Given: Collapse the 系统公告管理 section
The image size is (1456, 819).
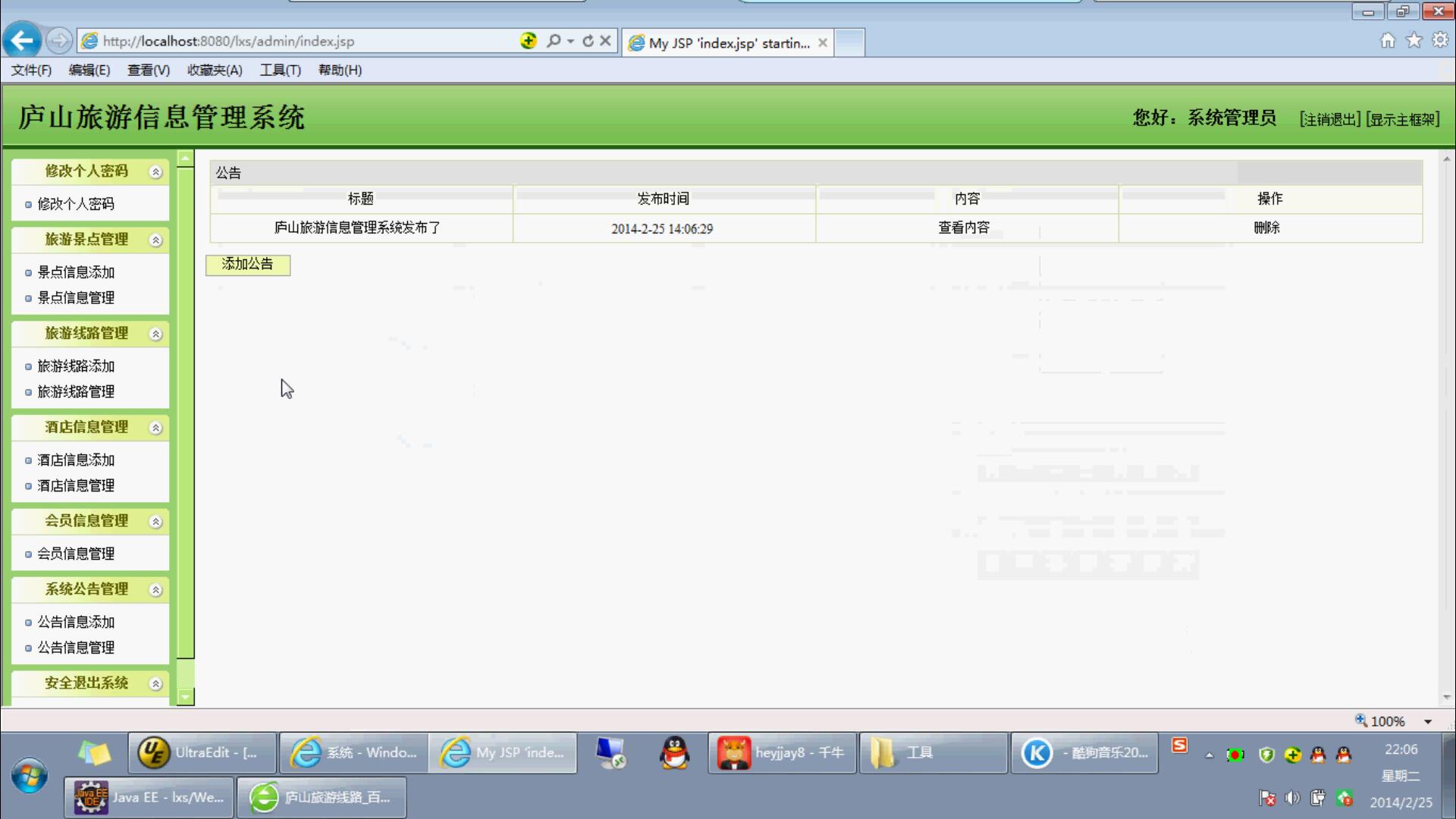Looking at the screenshot, I should pyautogui.click(x=155, y=590).
